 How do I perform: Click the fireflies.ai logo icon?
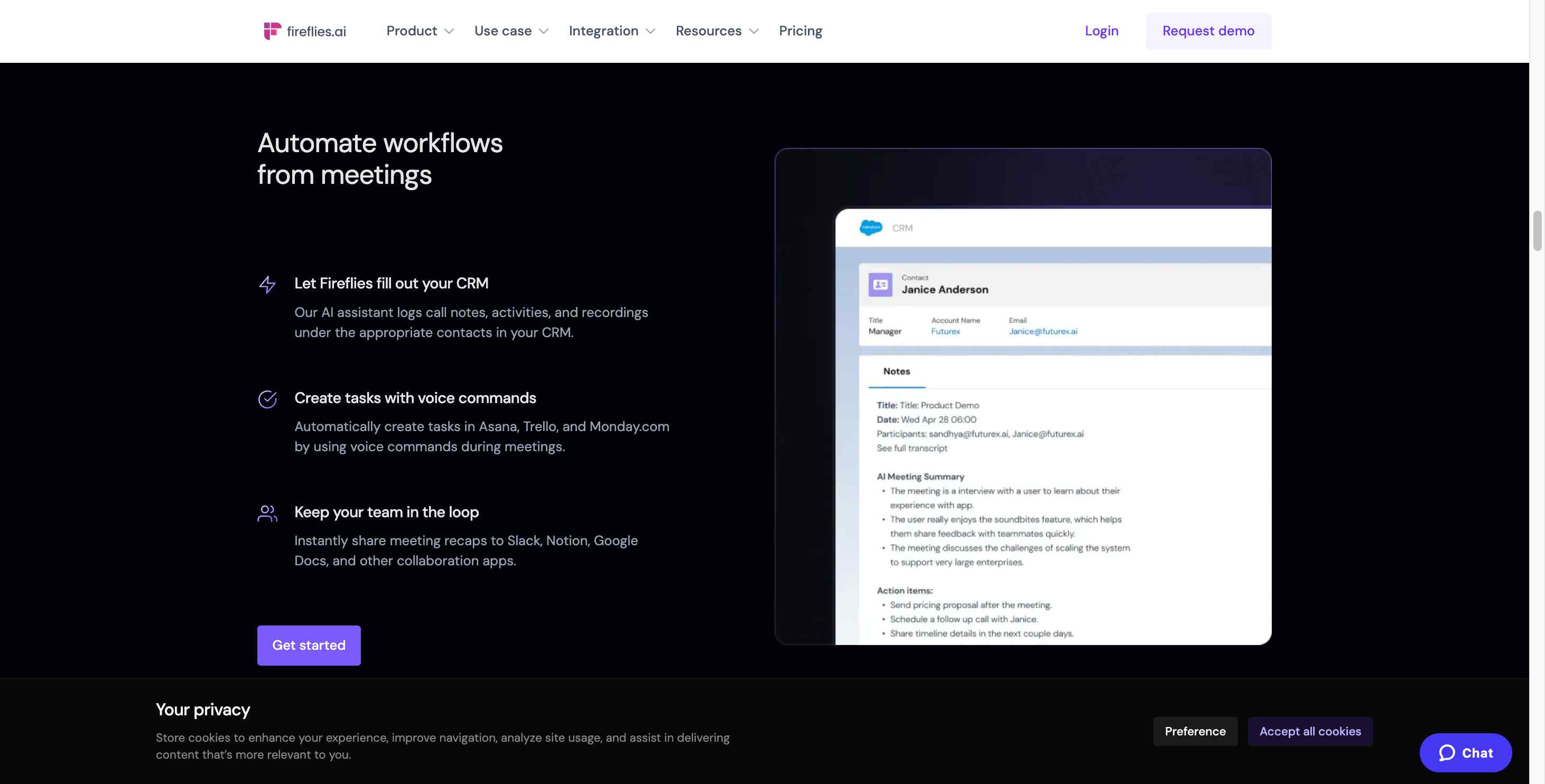coord(272,31)
